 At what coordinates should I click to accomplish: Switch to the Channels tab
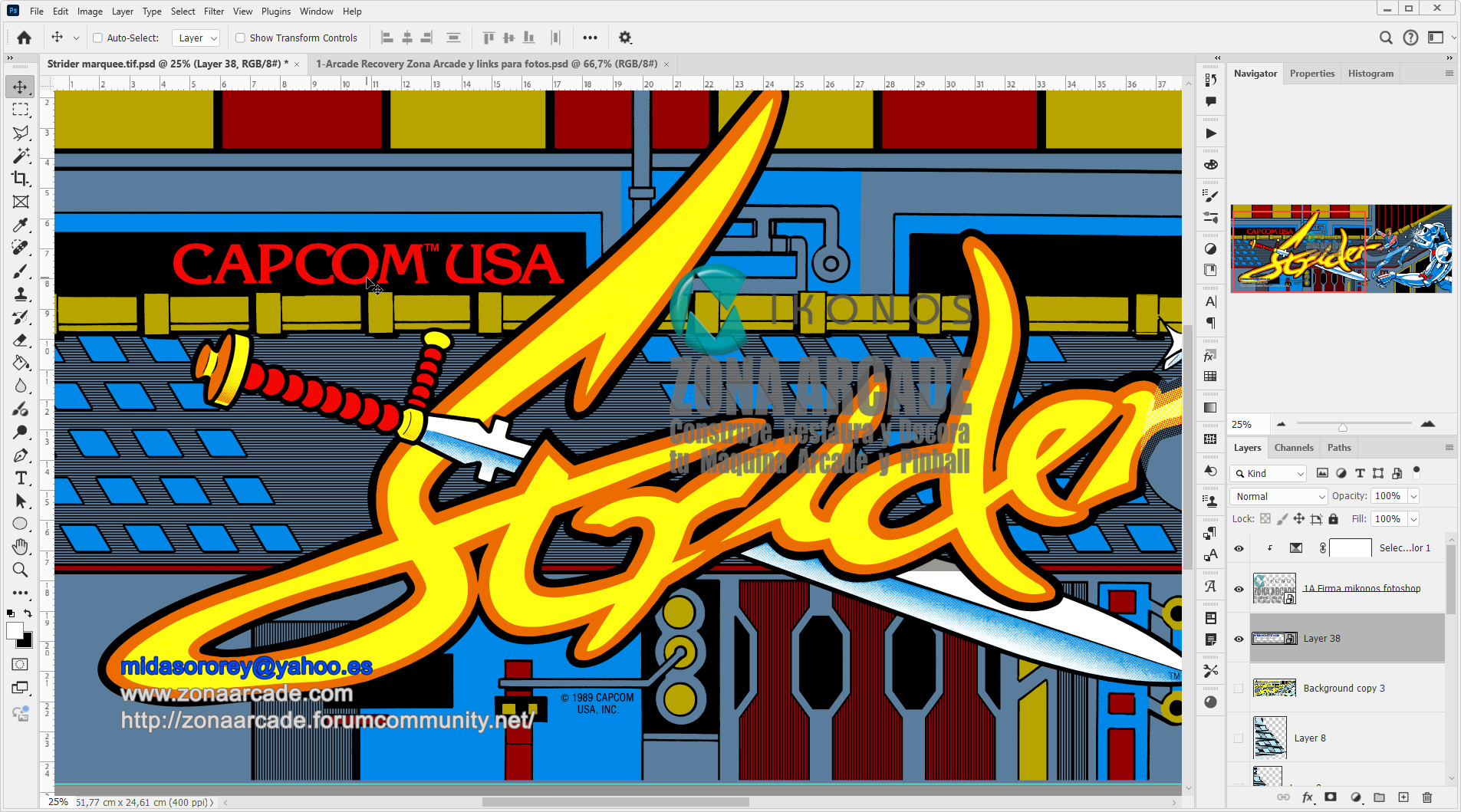click(x=1294, y=447)
